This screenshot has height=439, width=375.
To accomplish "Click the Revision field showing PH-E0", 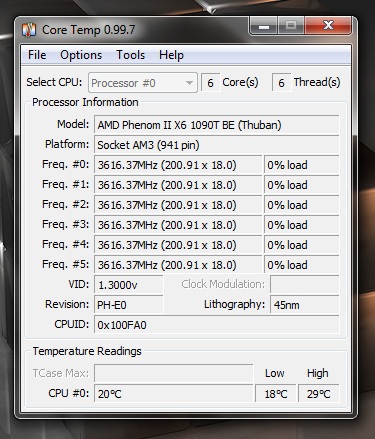I will click(129, 305).
